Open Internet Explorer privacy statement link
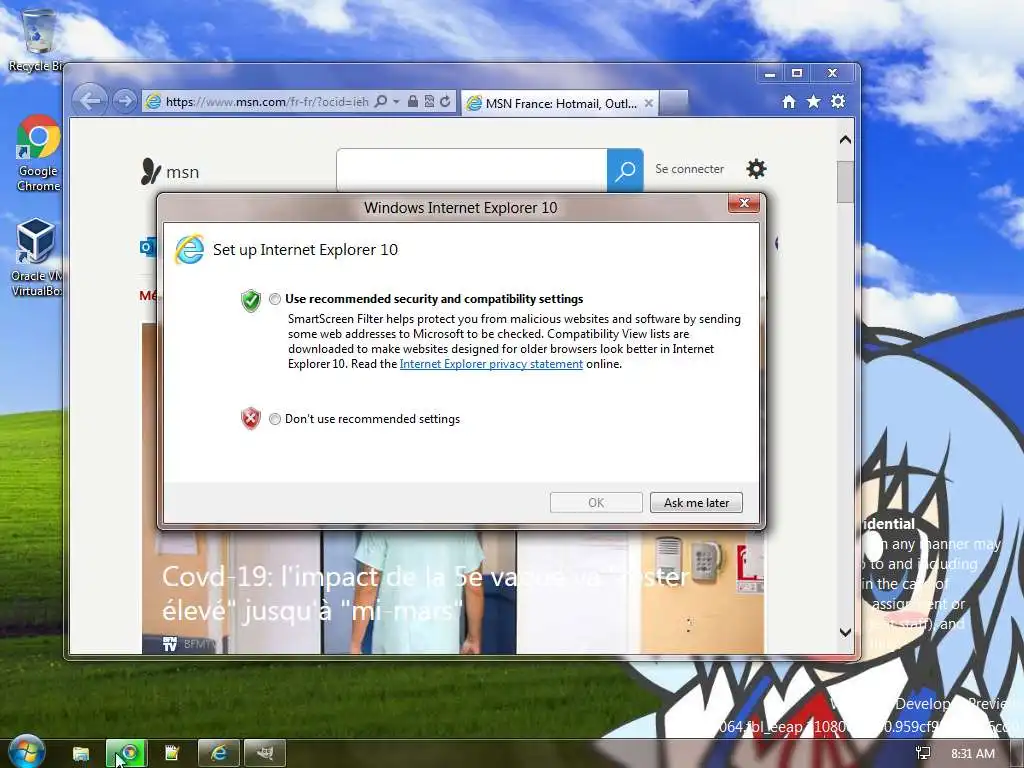Viewport: 1024px width, 768px height. click(491, 364)
